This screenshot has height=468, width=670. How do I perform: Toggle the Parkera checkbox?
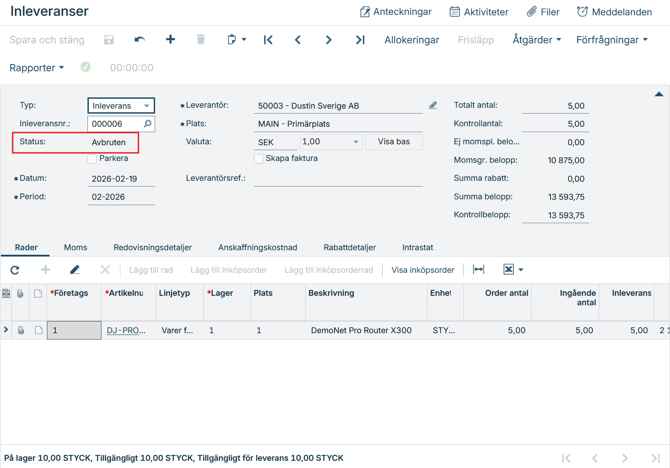[93, 159]
